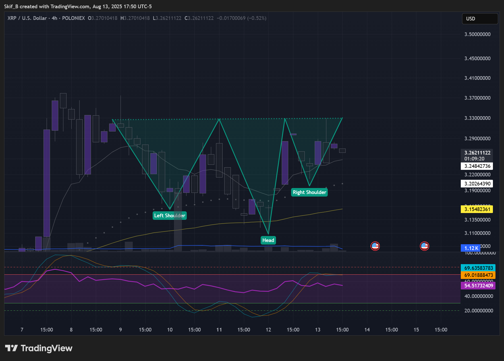
Task: Click the change value −0.01700069 (−0.52%)
Action: point(242,18)
